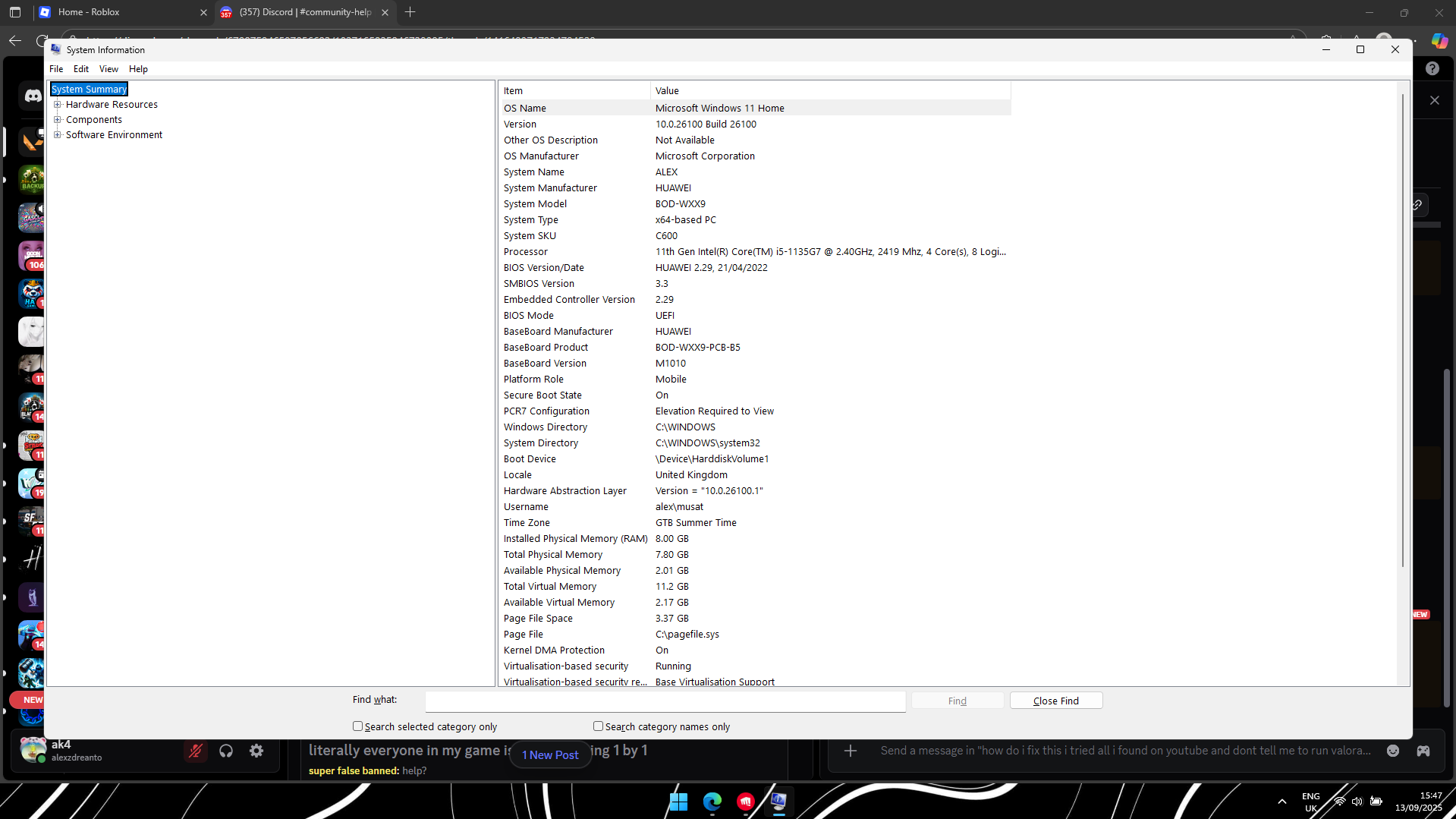This screenshot has width=1456, height=819.
Task: Open Discord direct messages home icon
Action: click(x=33, y=96)
